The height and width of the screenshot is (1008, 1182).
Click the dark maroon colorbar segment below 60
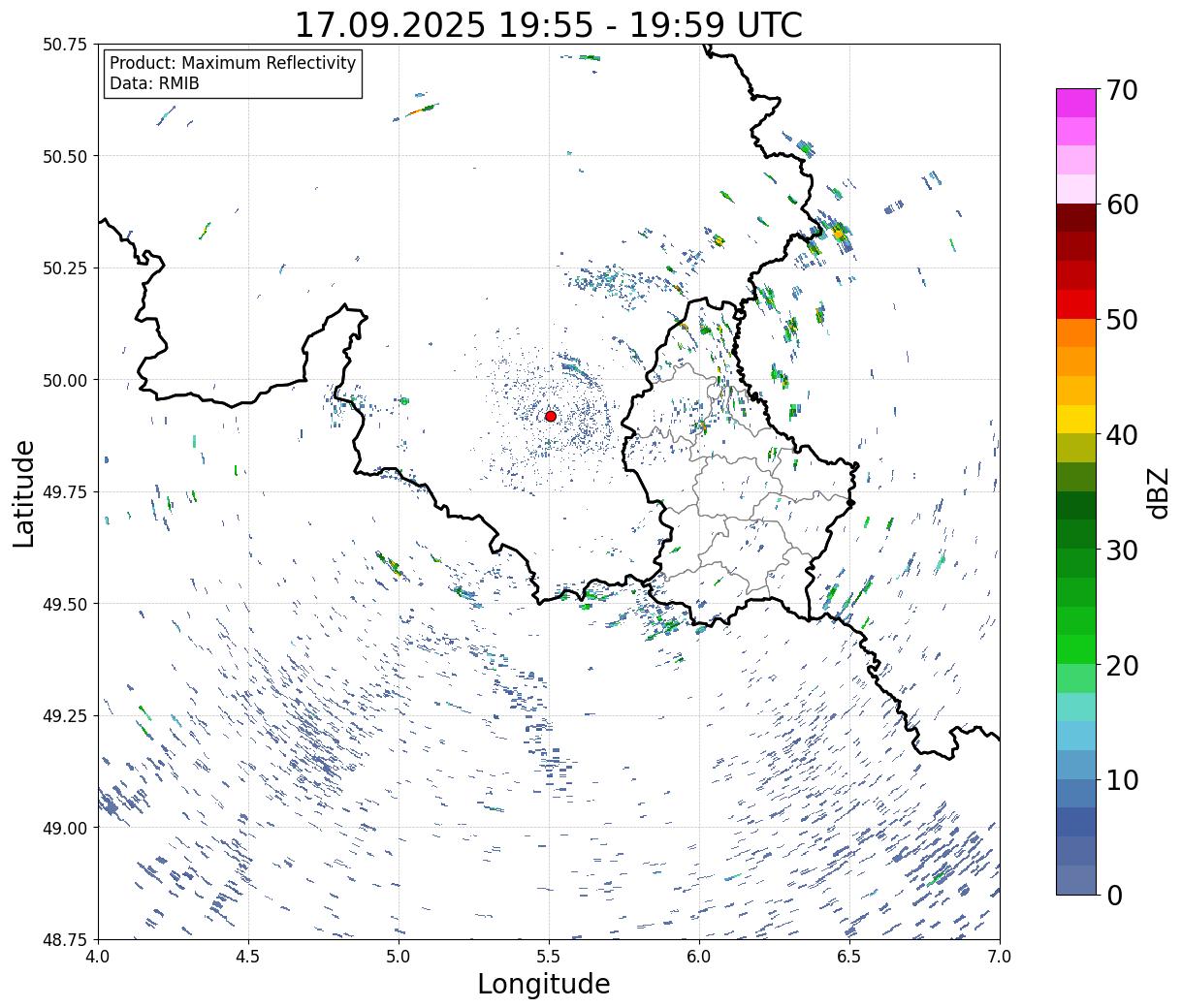(1076, 218)
